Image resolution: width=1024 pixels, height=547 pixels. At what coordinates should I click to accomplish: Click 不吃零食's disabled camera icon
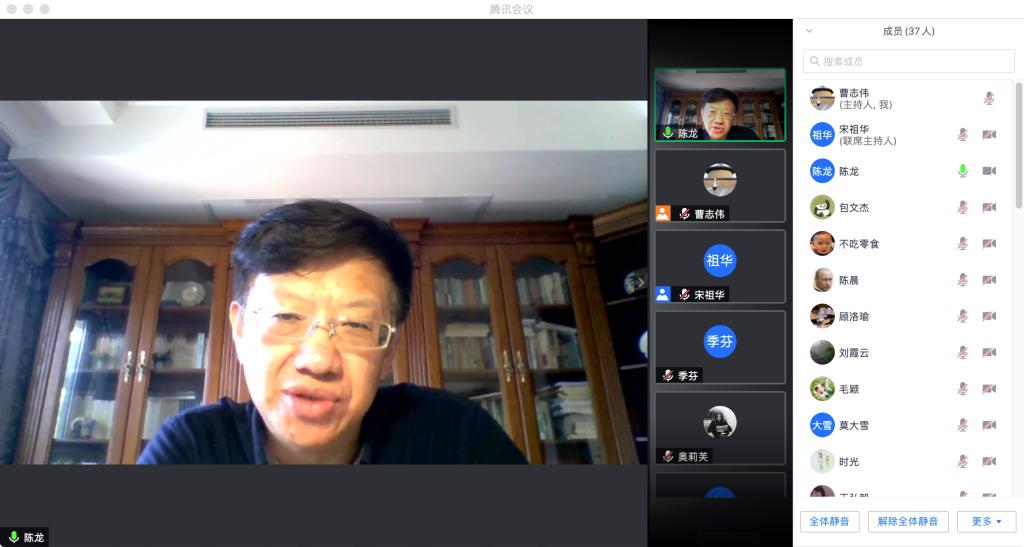[988, 243]
